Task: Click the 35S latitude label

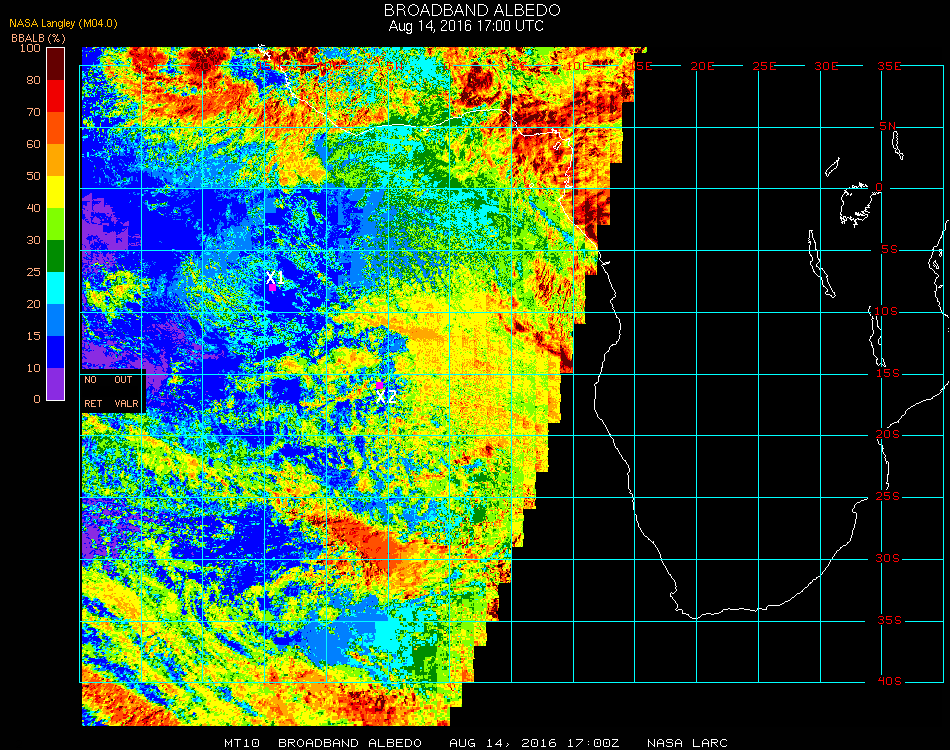Action: click(x=889, y=620)
